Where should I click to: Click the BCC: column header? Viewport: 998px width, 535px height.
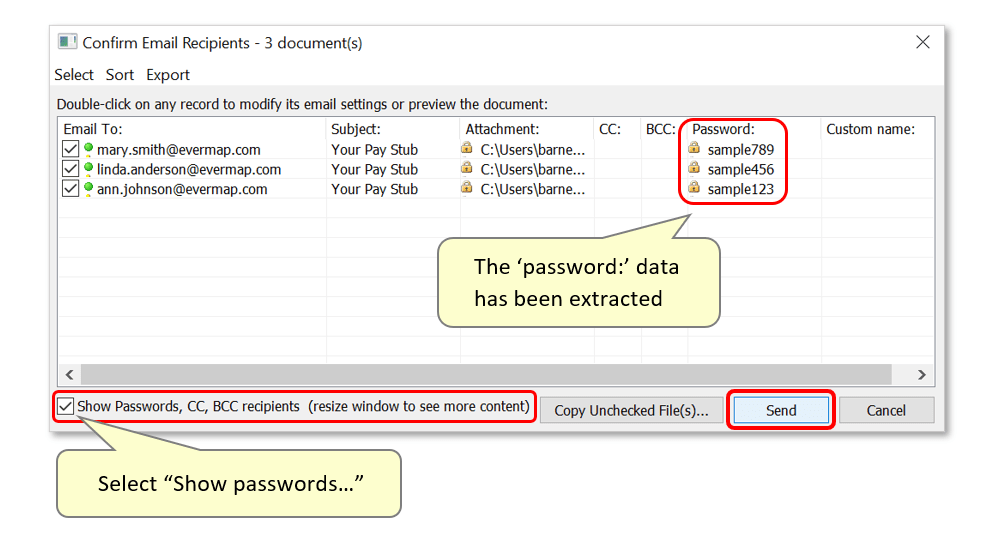[x=664, y=129]
